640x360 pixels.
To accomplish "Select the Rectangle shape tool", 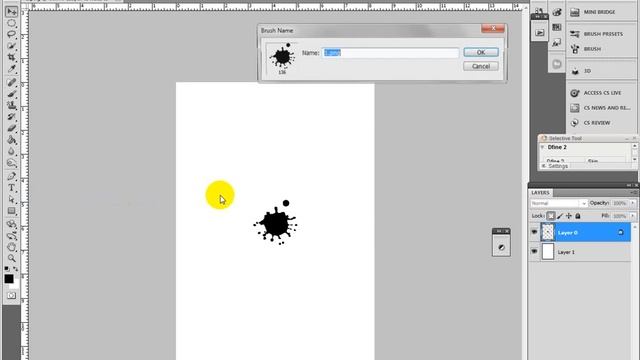I will pos(11,211).
